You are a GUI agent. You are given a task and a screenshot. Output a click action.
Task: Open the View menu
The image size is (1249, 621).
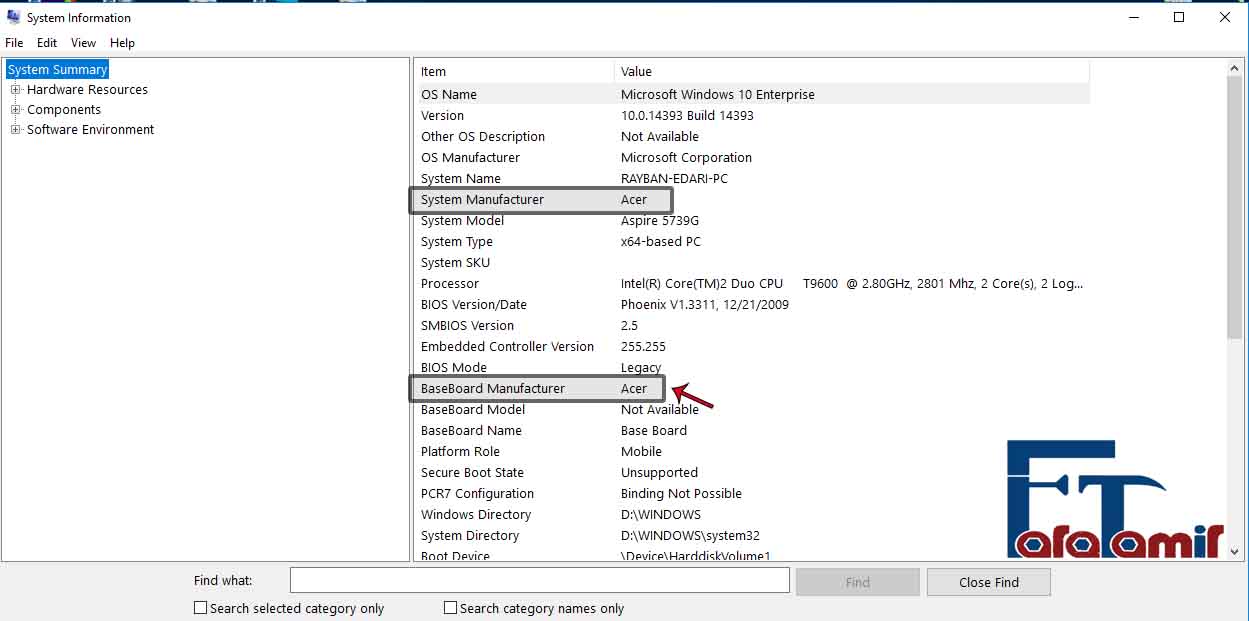(83, 43)
